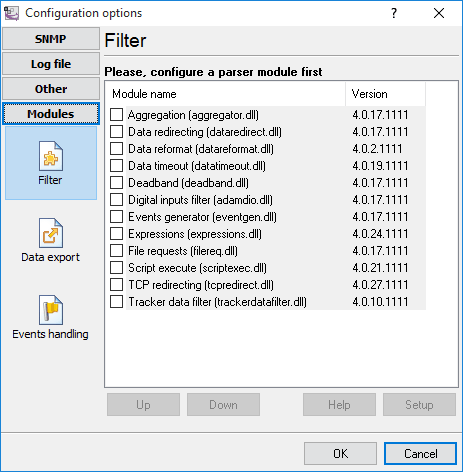Open the Events handling flag icon
The image size is (463, 472).
[51, 310]
